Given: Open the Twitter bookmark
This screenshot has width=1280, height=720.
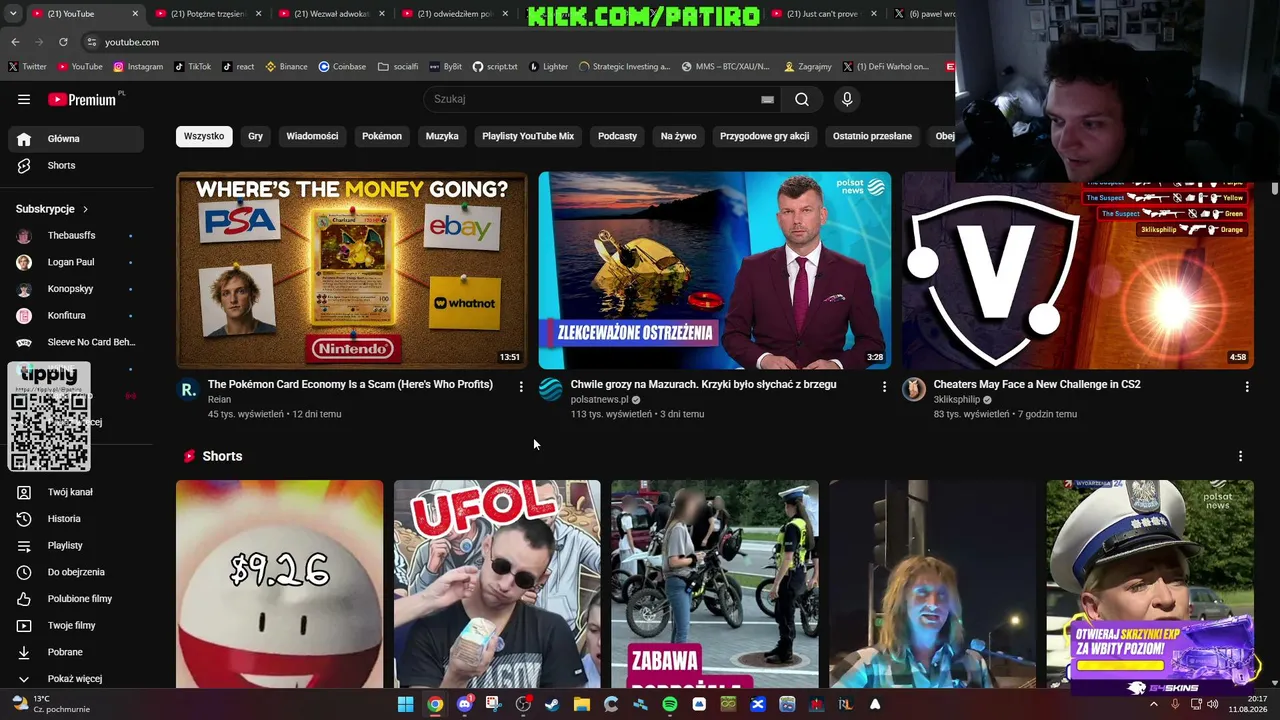Looking at the screenshot, I should pyautogui.click(x=28, y=67).
